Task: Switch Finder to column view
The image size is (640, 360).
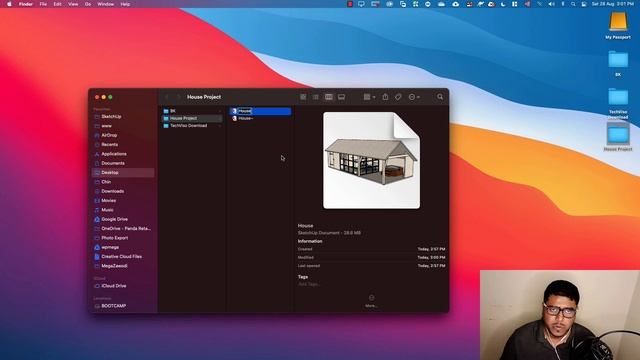Action: pos(329,97)
